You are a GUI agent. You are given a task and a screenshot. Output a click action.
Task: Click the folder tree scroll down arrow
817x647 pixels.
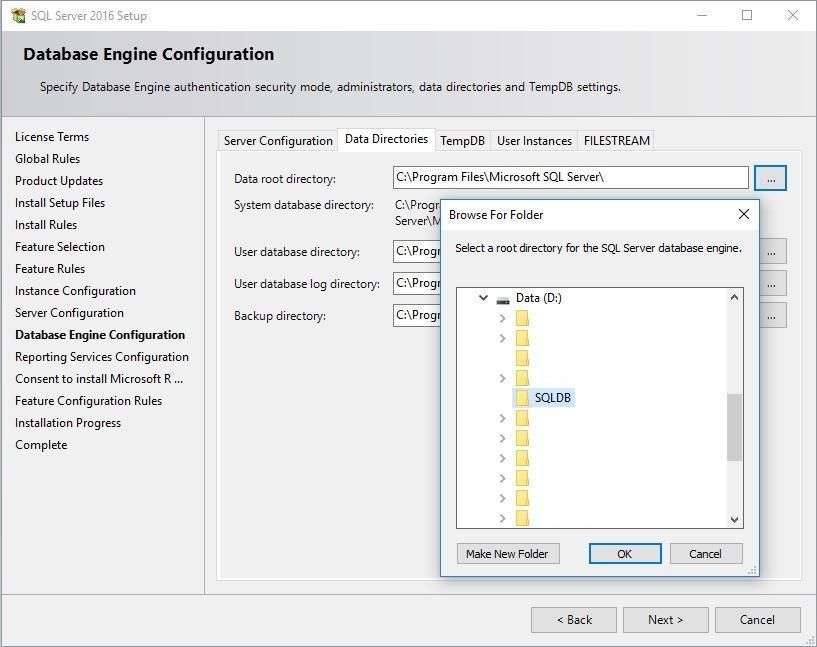735,519
